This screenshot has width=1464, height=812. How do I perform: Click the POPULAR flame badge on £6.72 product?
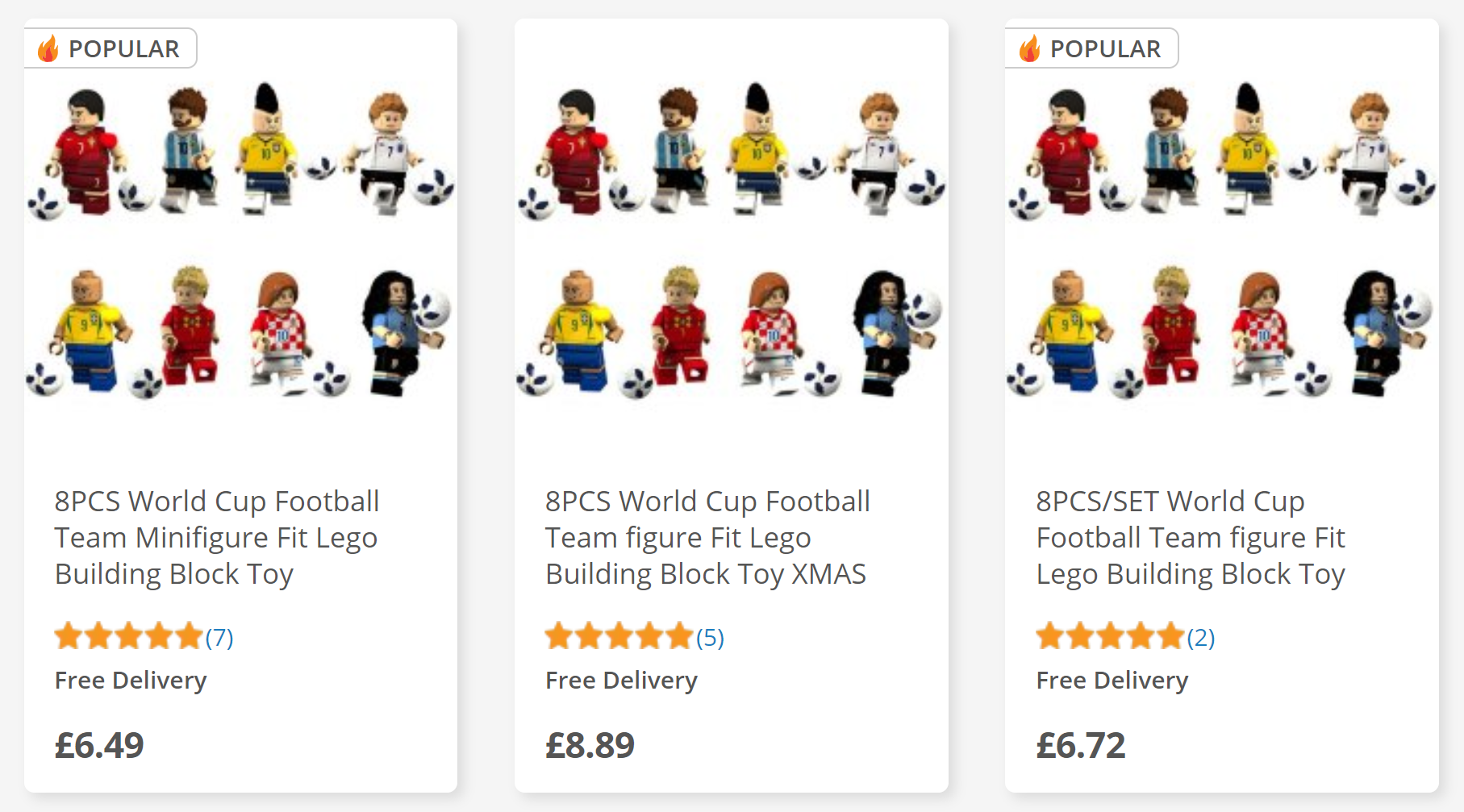point(1092,48)
